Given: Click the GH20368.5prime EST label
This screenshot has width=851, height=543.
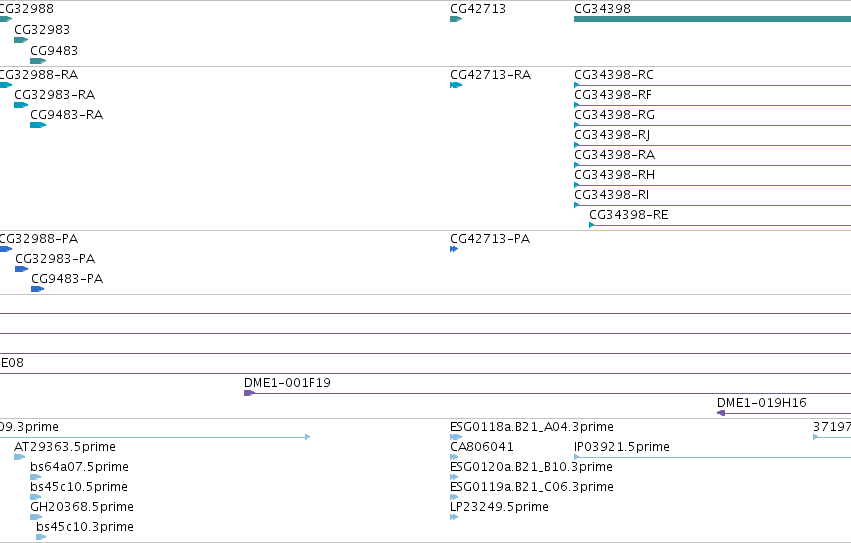Looking at the screenshot, I should tap(82, 507).
